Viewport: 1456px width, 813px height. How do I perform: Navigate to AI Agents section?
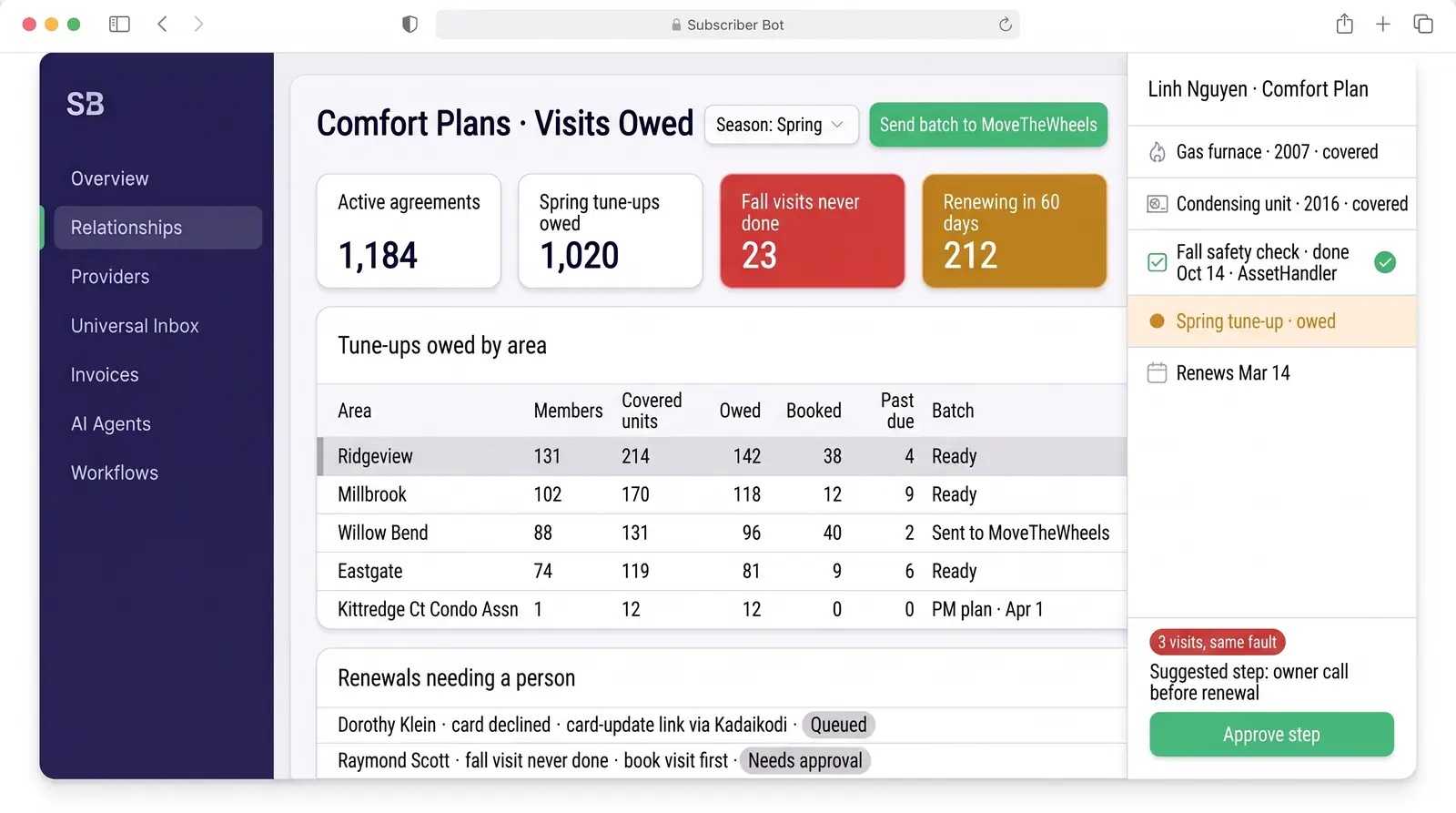point(111,424)
